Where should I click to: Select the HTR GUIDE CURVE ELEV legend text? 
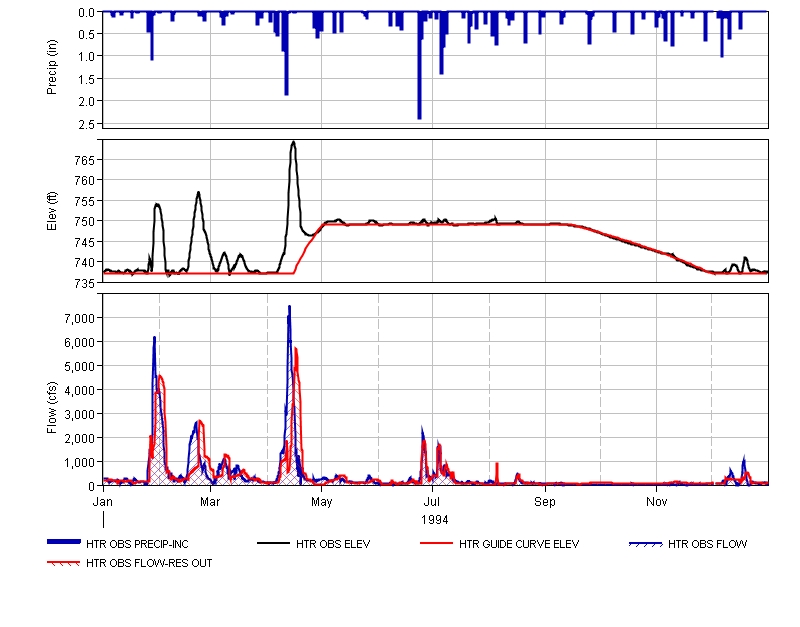point(519,545)
